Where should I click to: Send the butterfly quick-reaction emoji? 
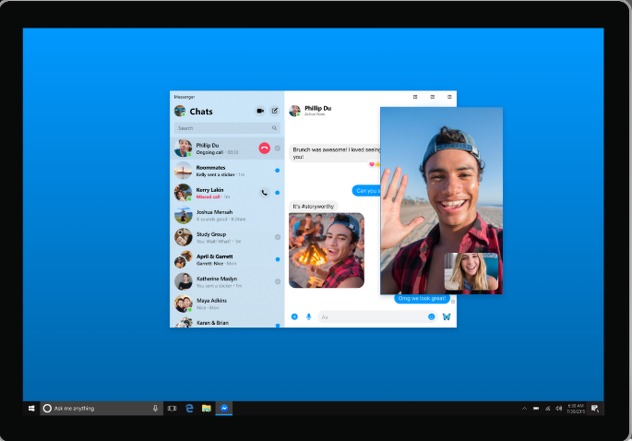tap(447, 317)
